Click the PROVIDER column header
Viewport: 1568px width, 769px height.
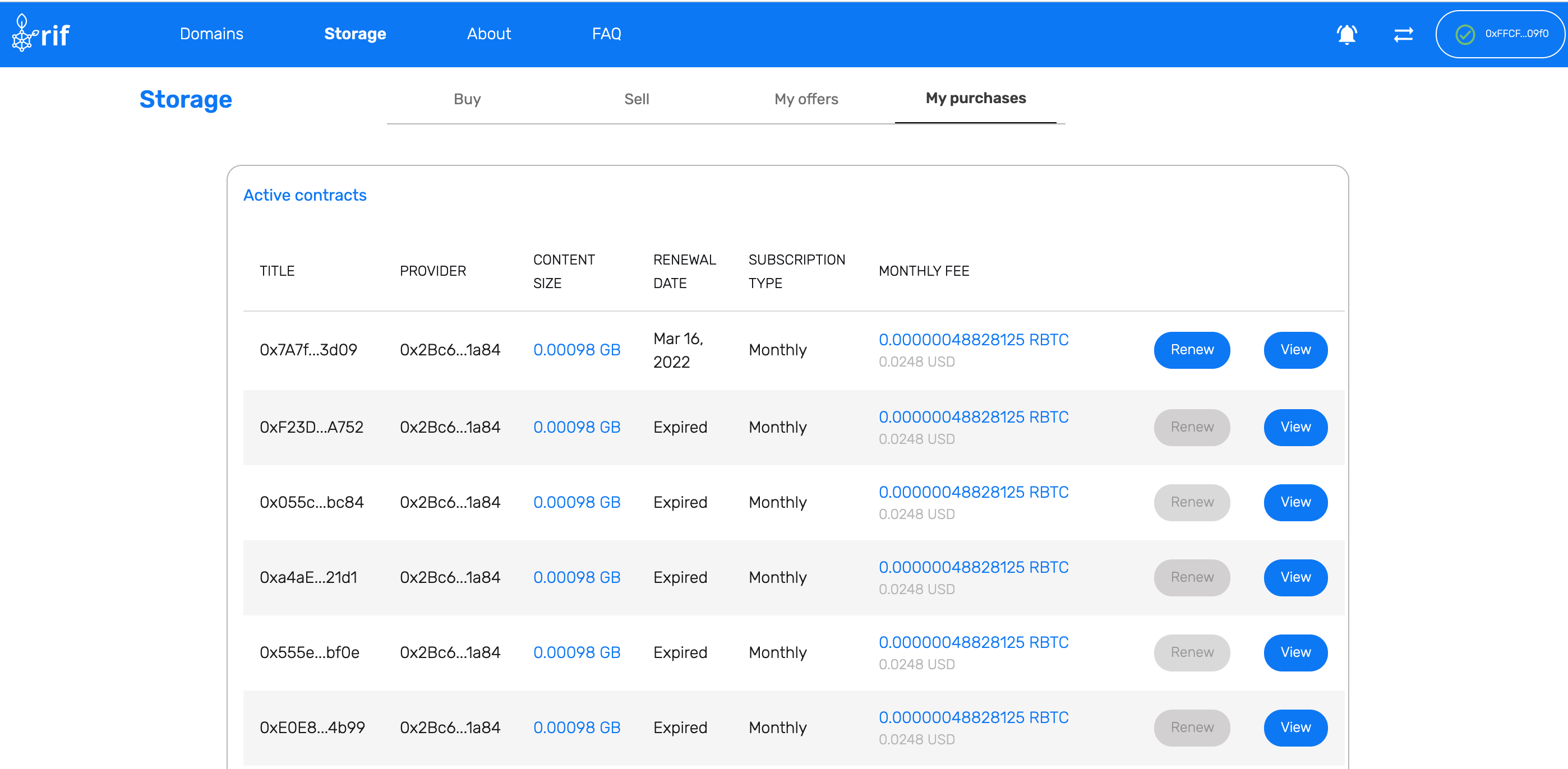(433, 271)
